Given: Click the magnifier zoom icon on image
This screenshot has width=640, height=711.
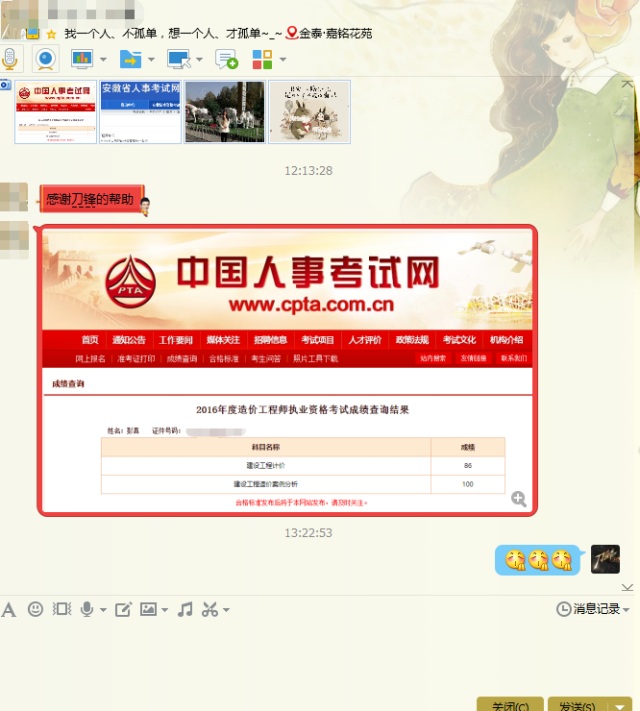Looking at the screenshot, I should 518,499.
